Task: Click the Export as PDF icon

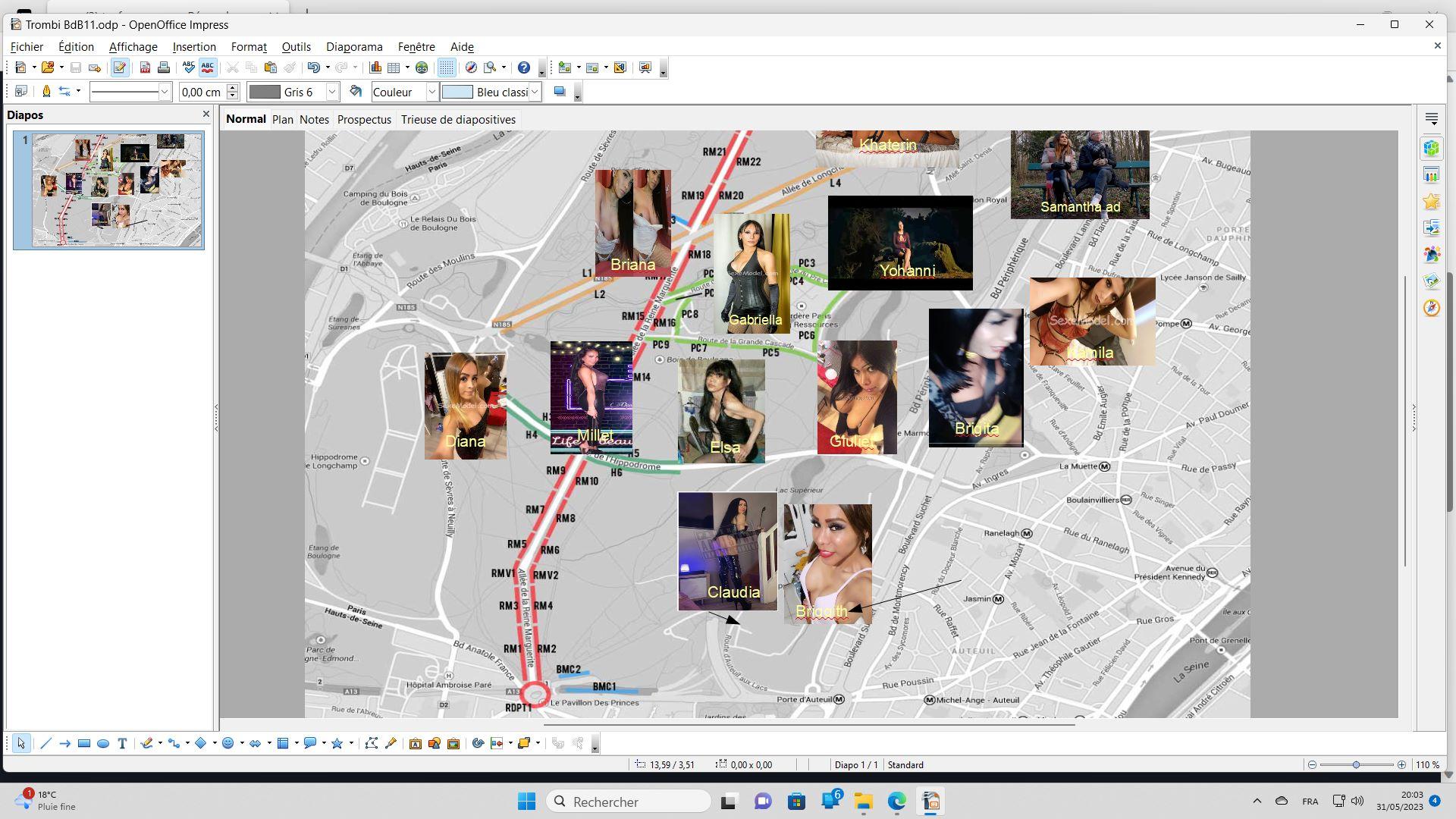Action: click(145, 67)
